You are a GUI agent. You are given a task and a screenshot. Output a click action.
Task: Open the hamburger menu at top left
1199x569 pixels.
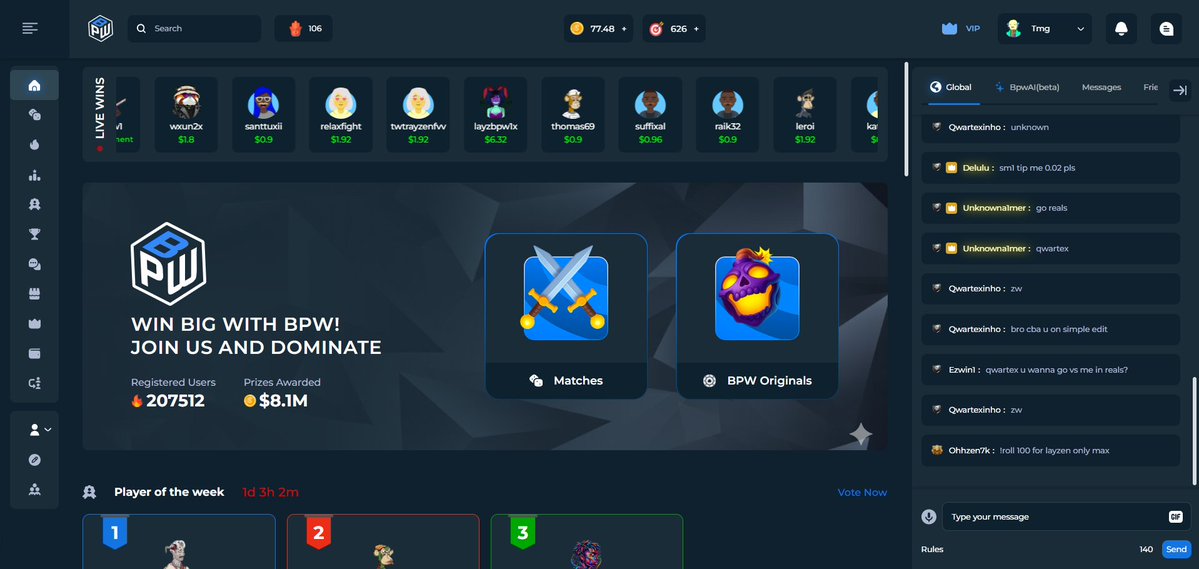click(30, 28)
